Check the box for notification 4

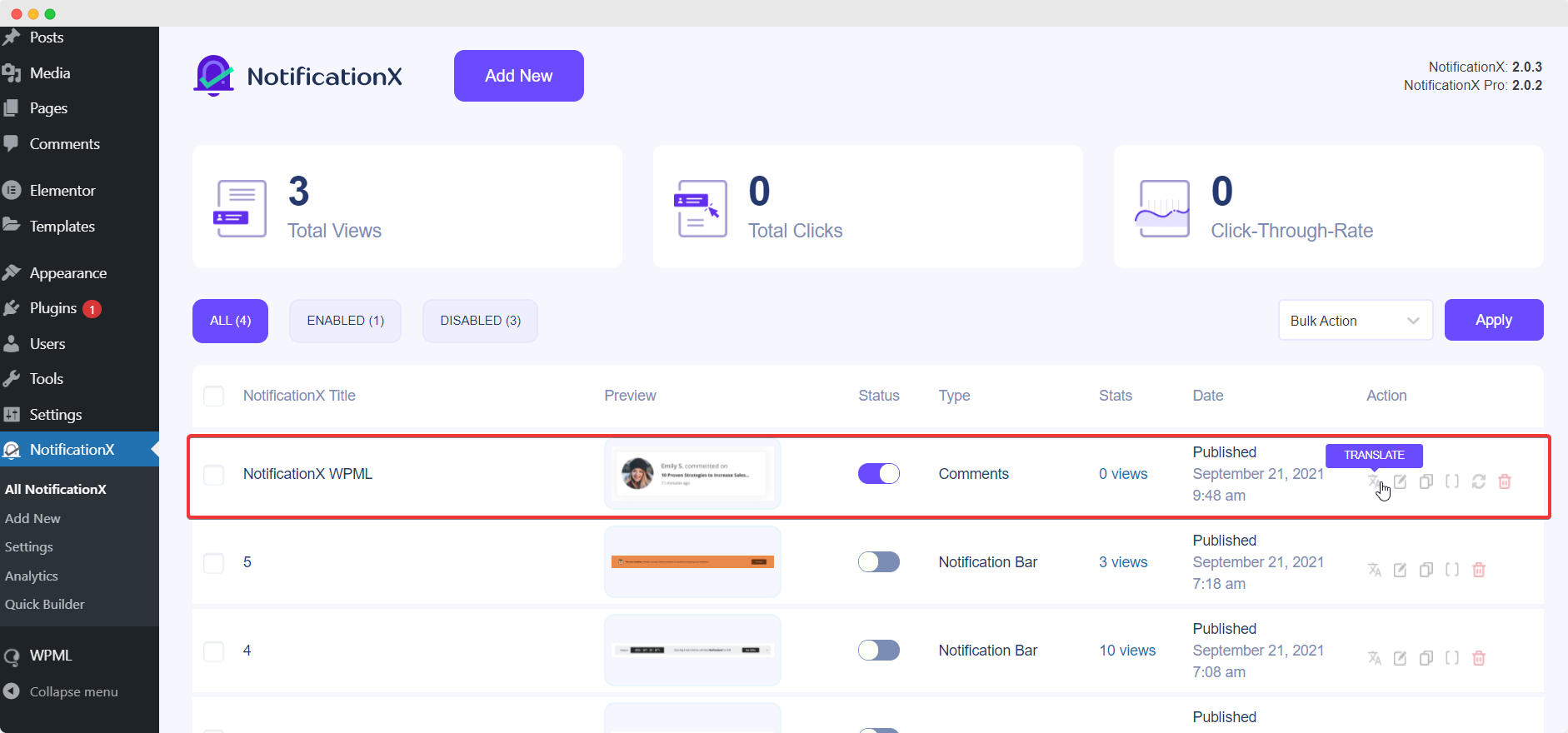[214, 651]
